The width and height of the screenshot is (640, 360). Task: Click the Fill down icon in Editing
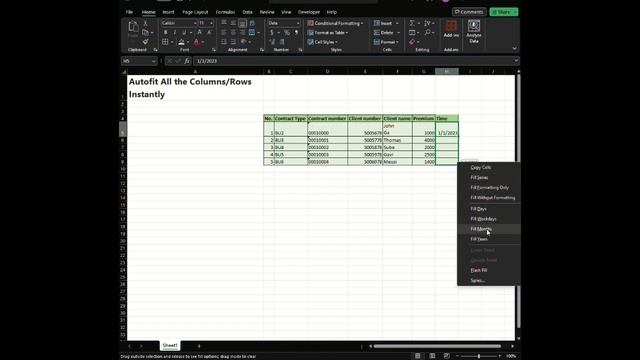pyautogui.click(x=412, y=33)
